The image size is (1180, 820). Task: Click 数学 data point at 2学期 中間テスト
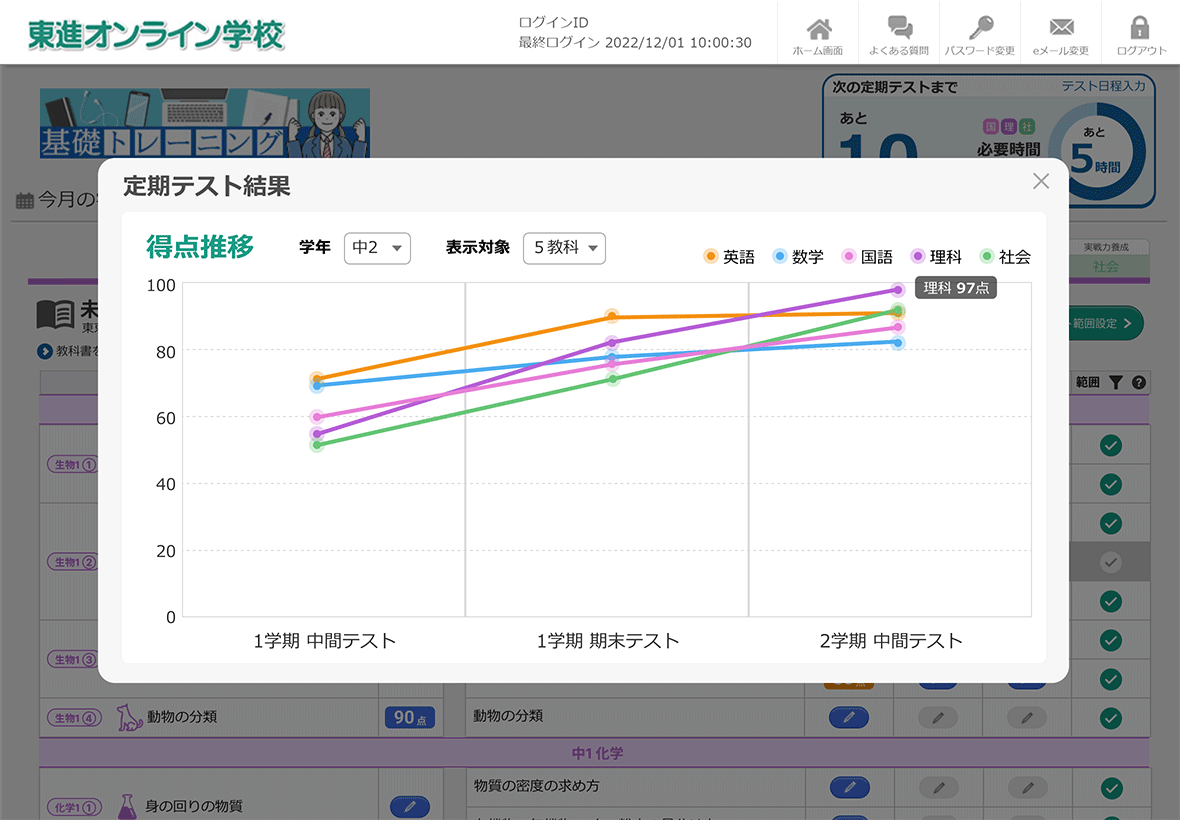point(898,343)
